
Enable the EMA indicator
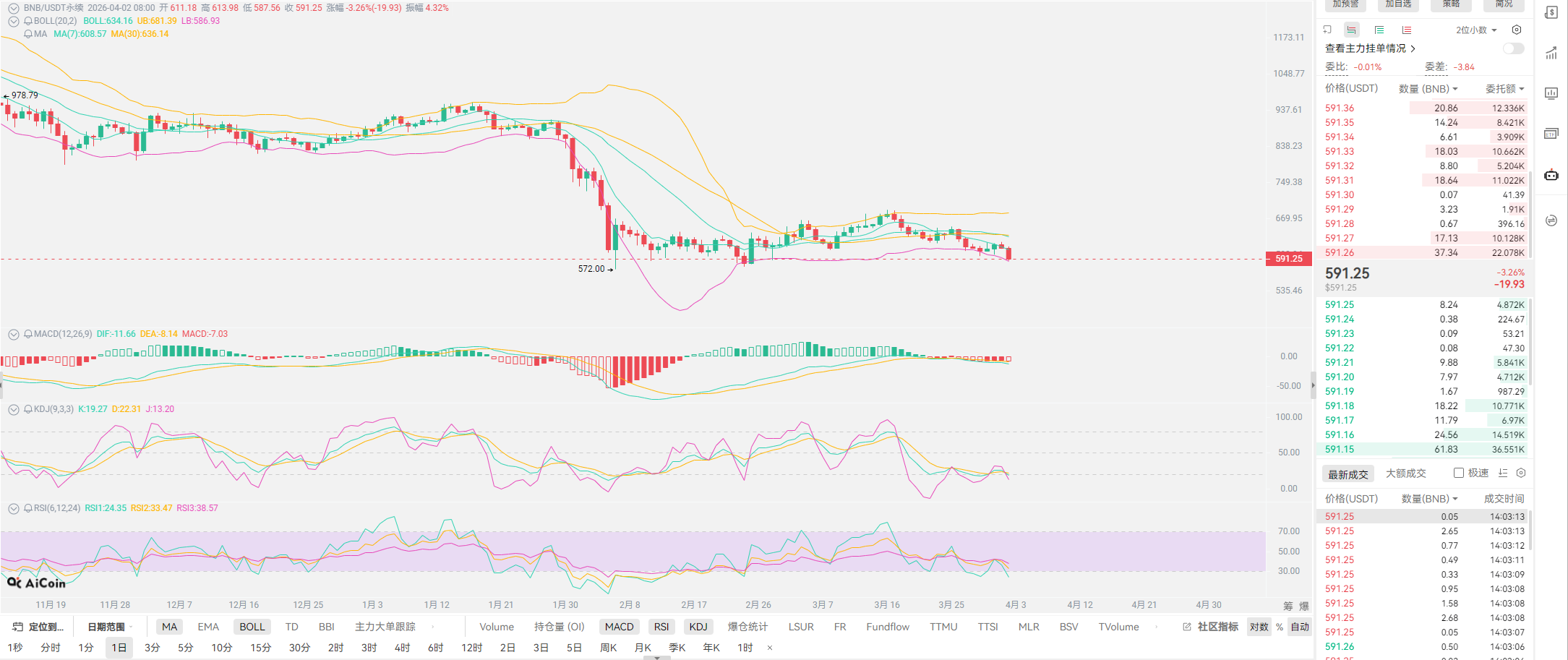[x=208, y=627]
